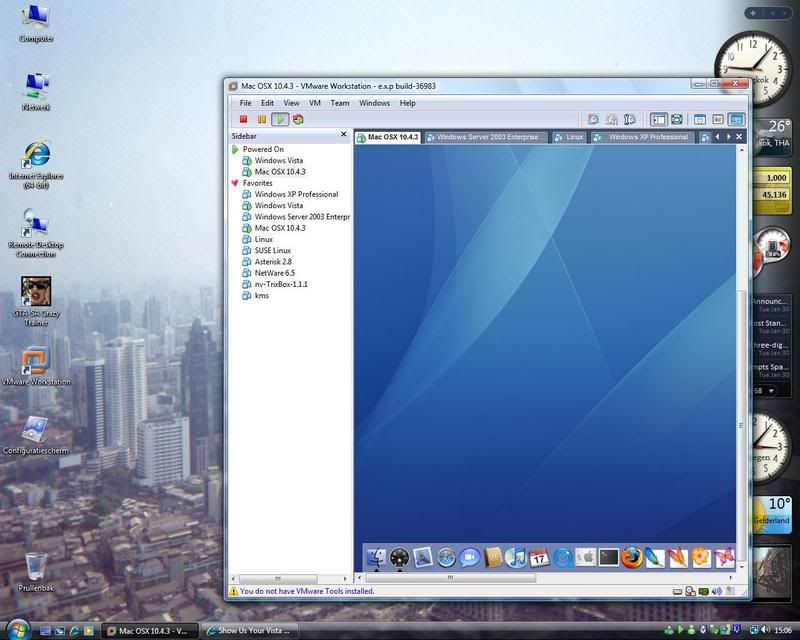Collapse the Favorites tree group

[x=235, y=183]
